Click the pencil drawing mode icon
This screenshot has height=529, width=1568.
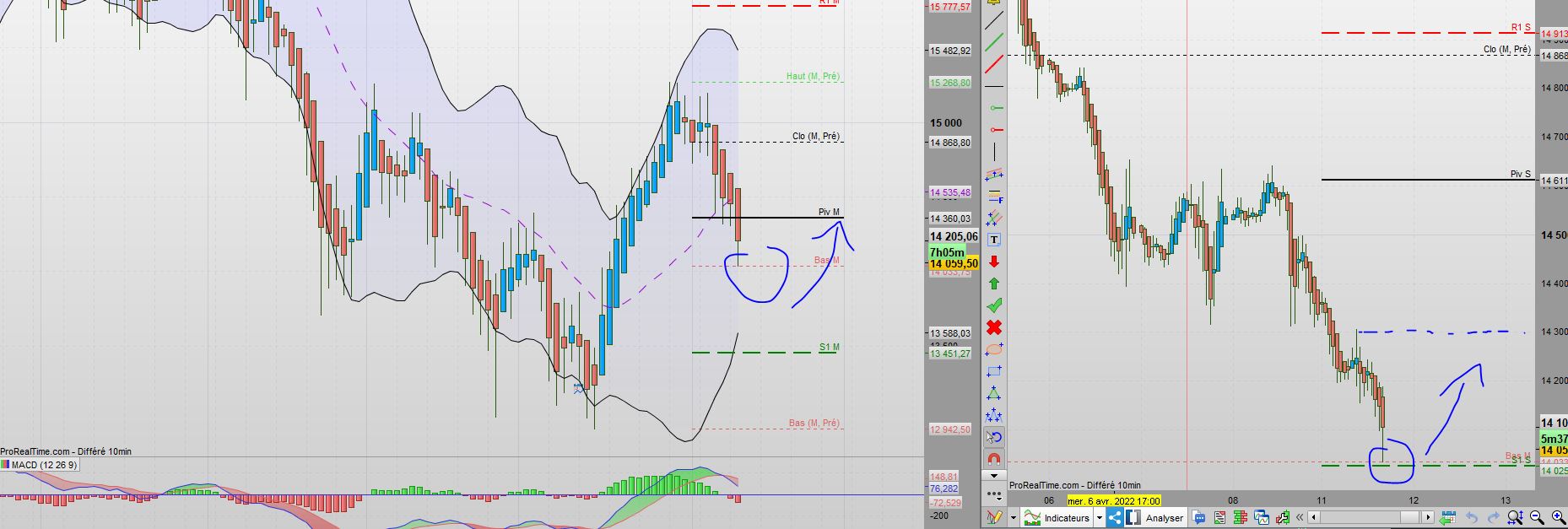[x=994, y=517]
